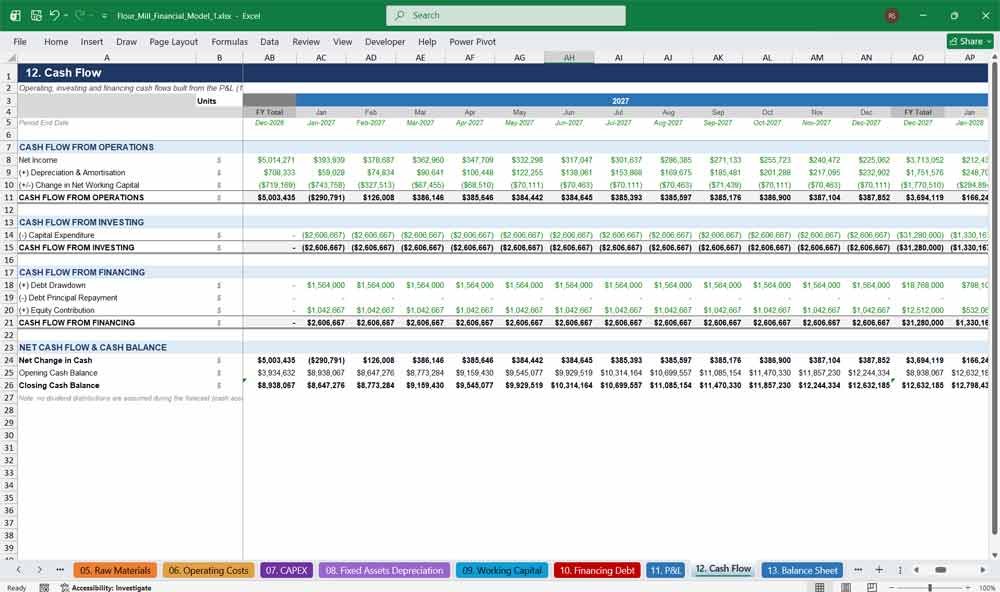Open Customize Quick Access Toolbar dropdown
The image size is (1000, 592).
pyautogui.click(x=104, y=16)
